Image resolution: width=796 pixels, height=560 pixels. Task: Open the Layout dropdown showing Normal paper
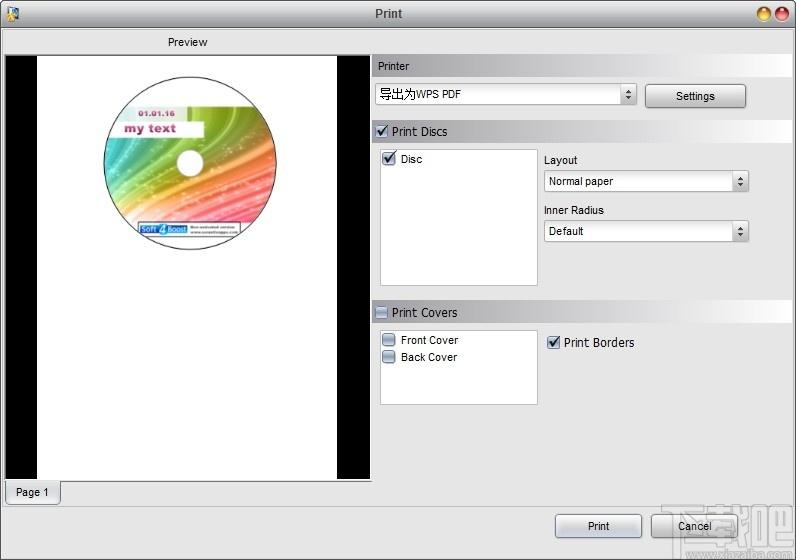pos(646,181)
